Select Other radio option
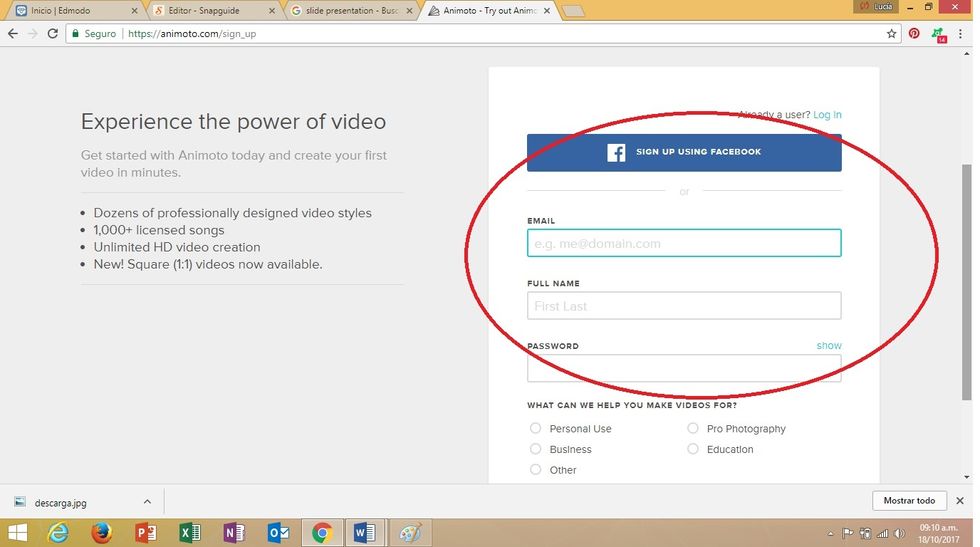Viewport: 980px width, 547px height. click(535, 469)
